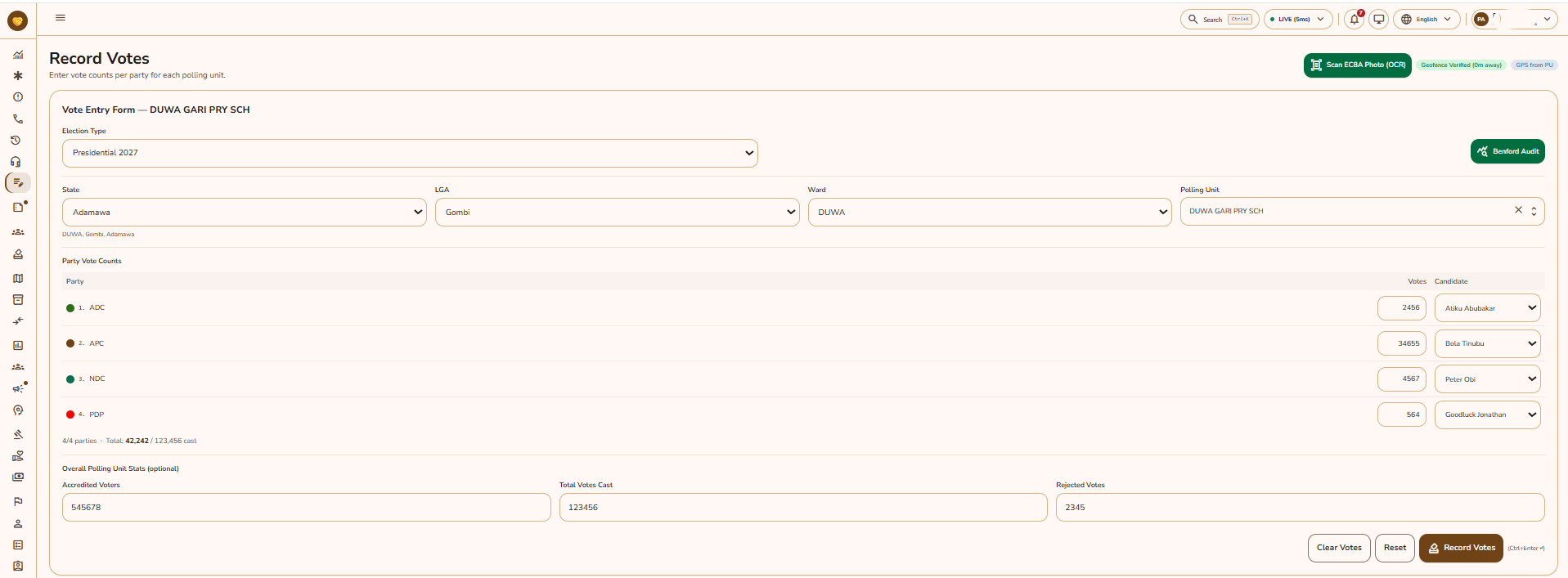
Task: Click the Rejected Votes field
Action: click(1301, 508)
